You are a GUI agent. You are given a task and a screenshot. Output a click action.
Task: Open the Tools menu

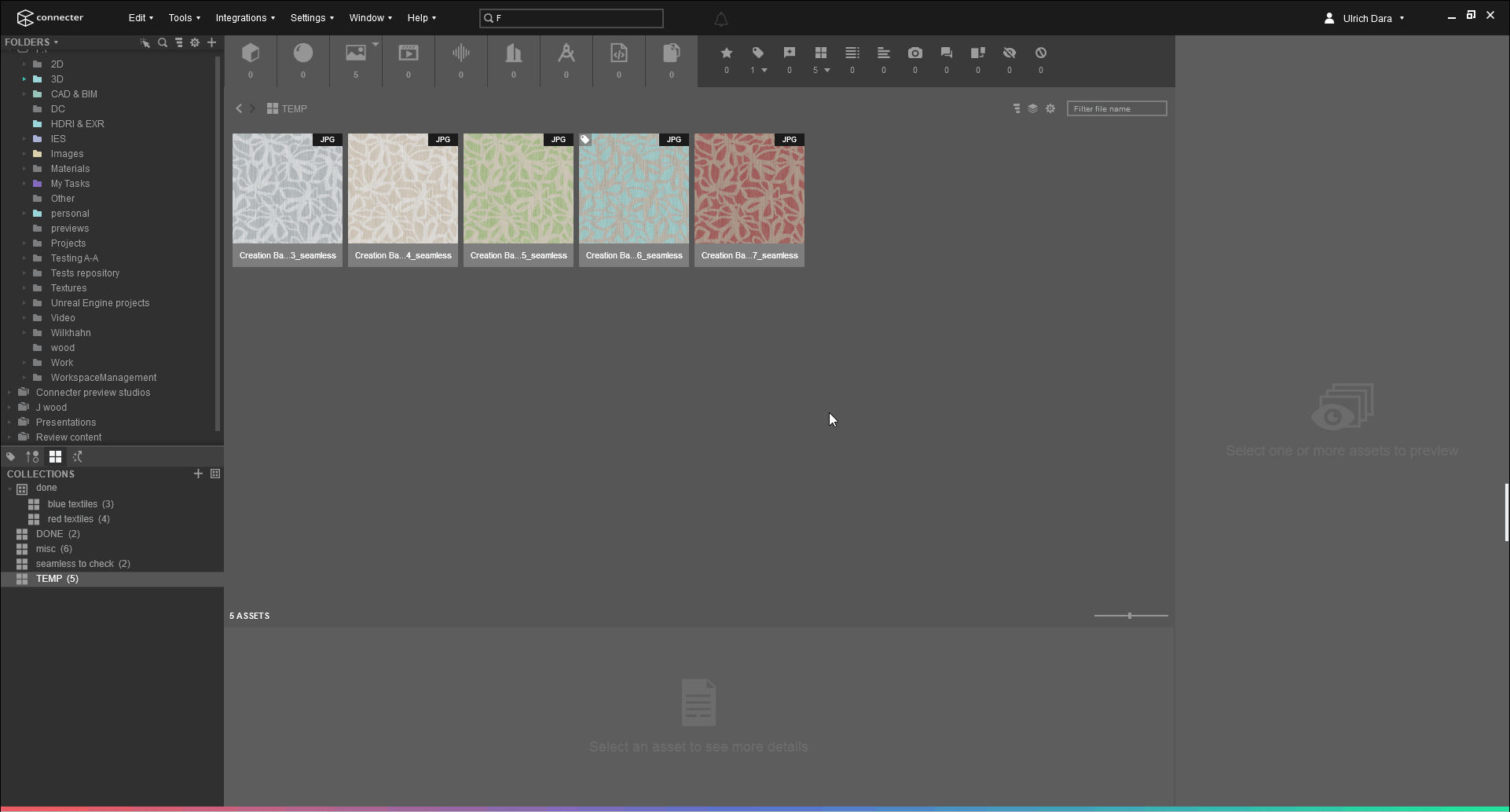[184, 17]
